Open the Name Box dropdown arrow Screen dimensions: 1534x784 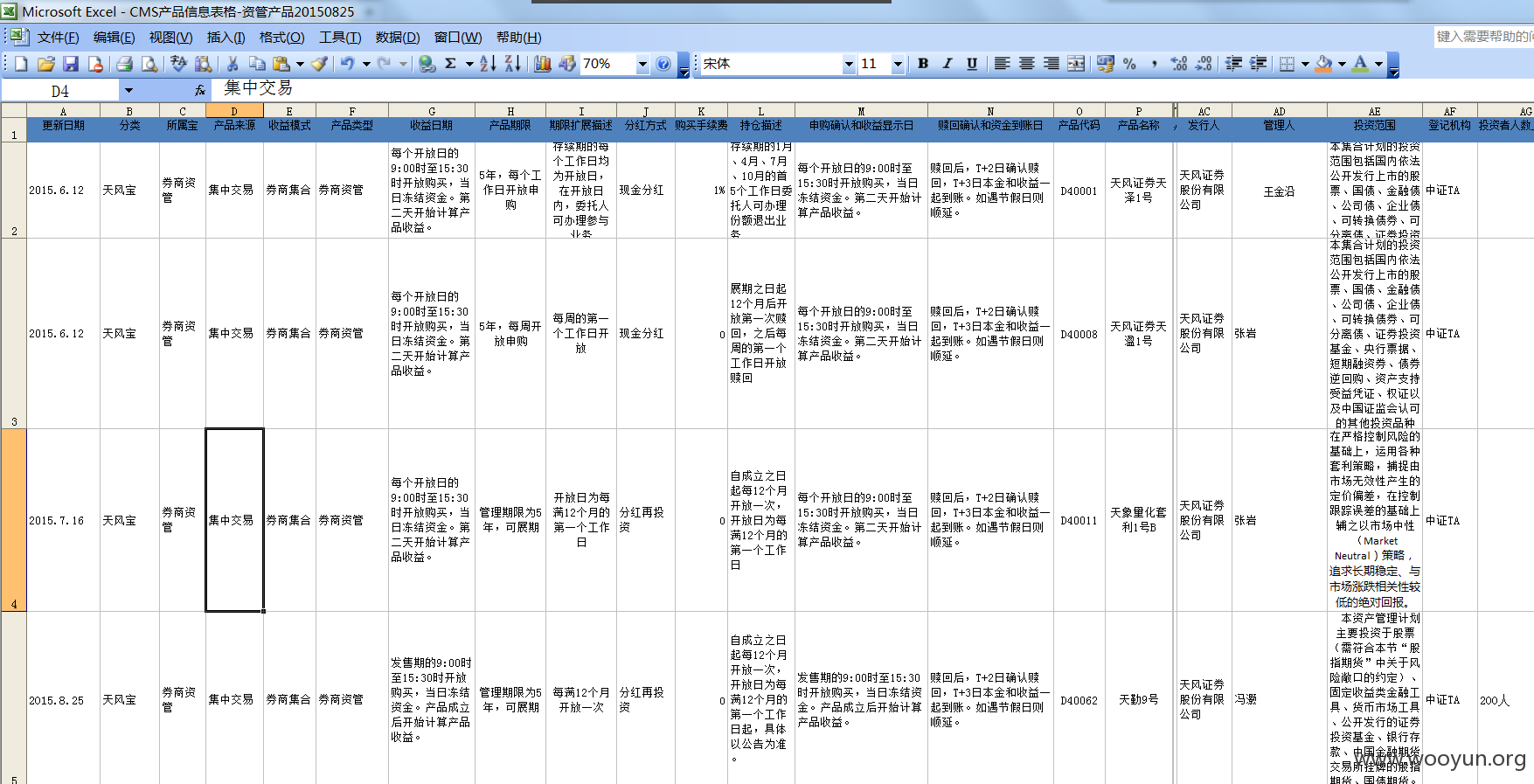(x=128, y=90)
